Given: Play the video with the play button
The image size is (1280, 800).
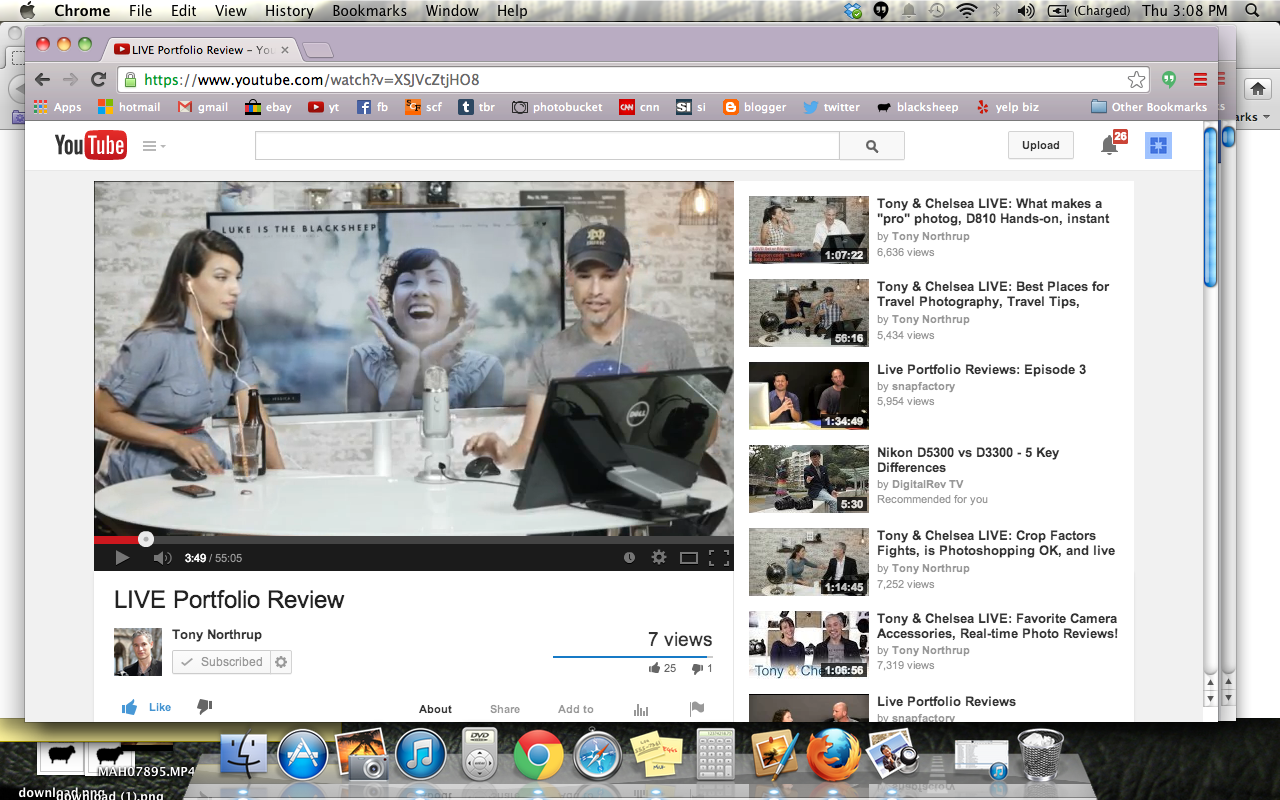Looking at the screenshot, I should pos(122,558).
